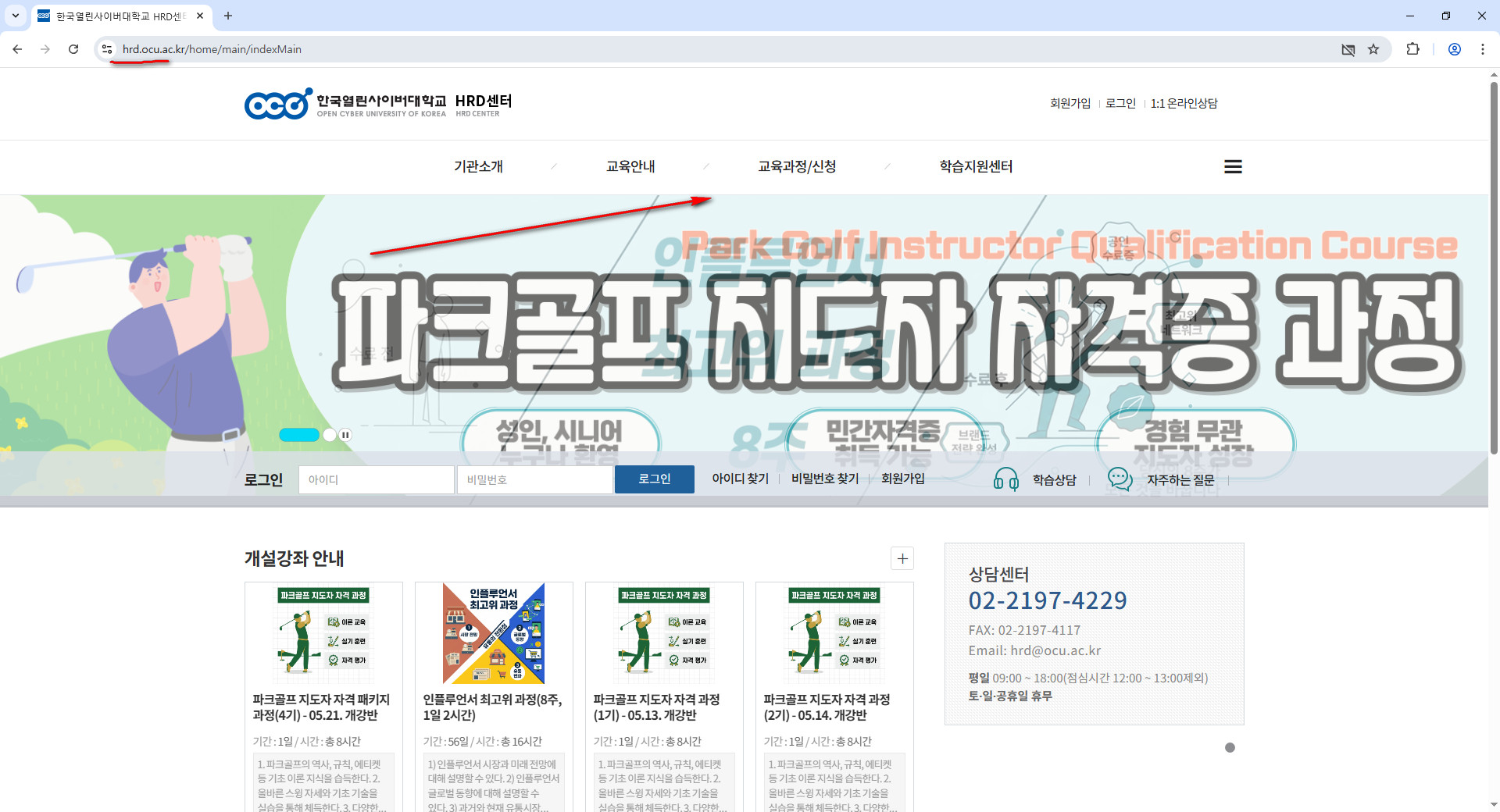Select the second banner slide dot
Viewport: 1500px width, 812px height.
pos(330,435)
